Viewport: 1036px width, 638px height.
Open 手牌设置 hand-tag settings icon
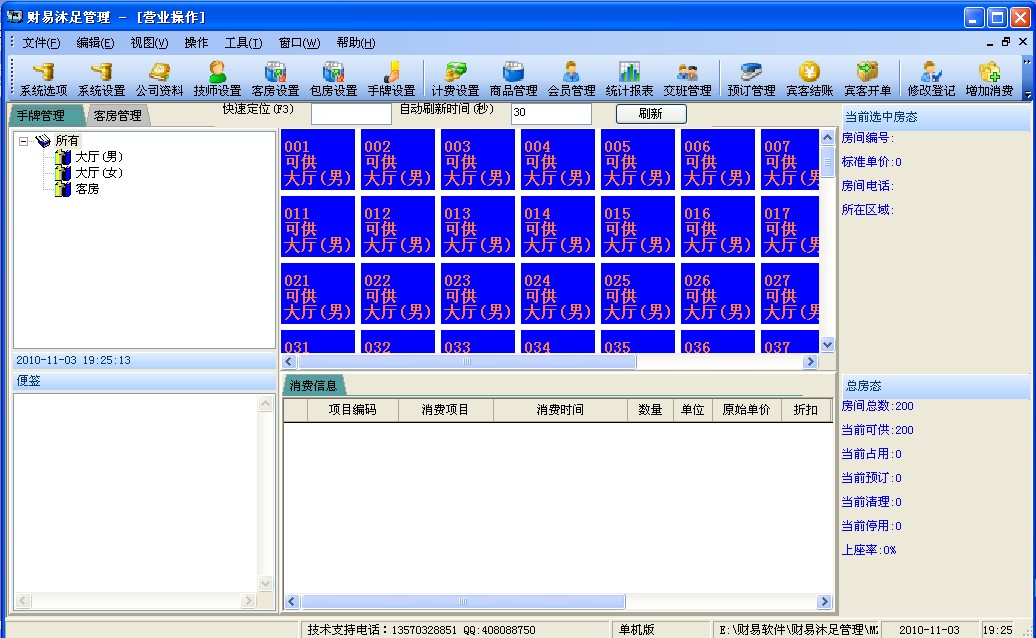coord(392,79)
